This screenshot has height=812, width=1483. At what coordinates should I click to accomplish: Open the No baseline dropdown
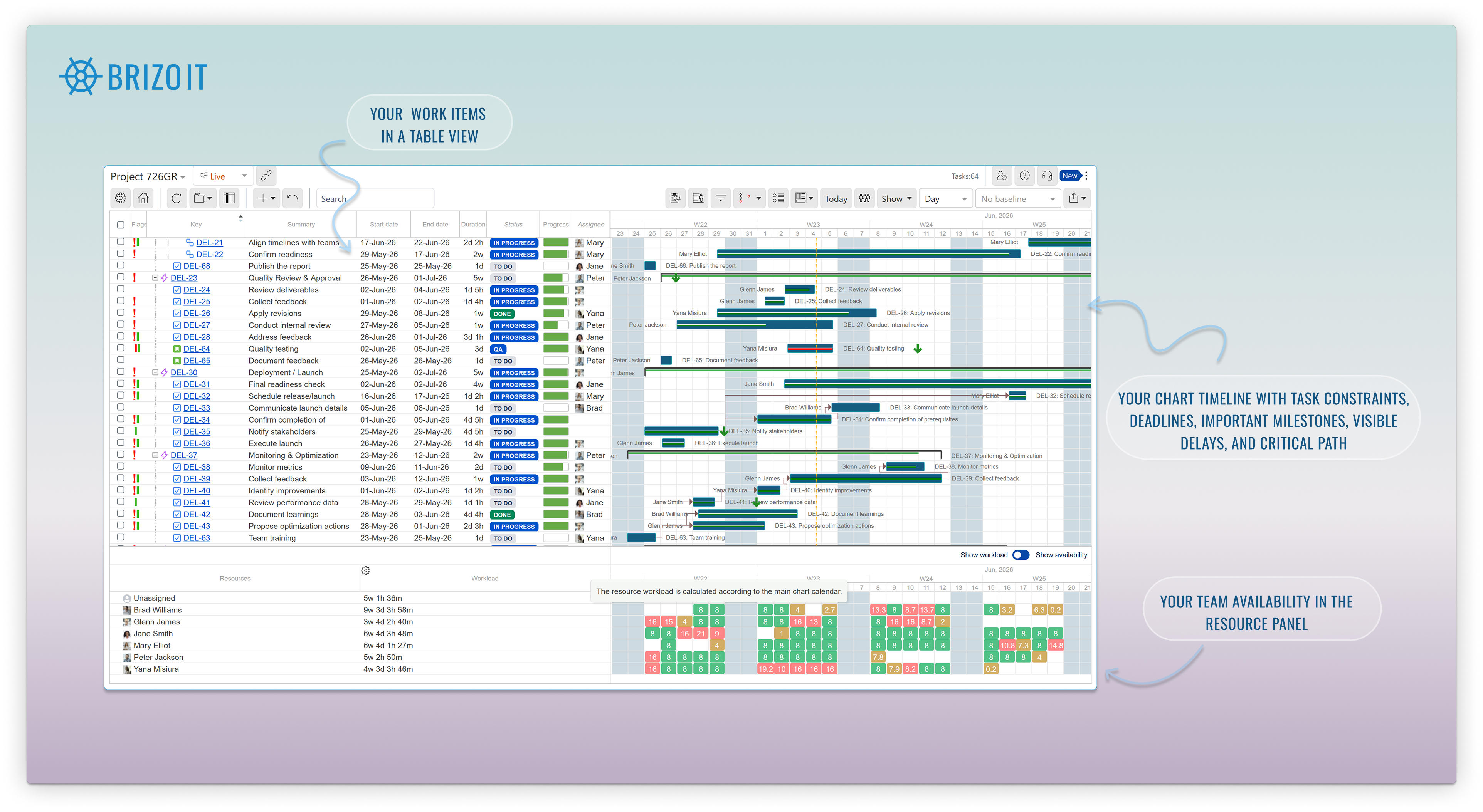1019,198
